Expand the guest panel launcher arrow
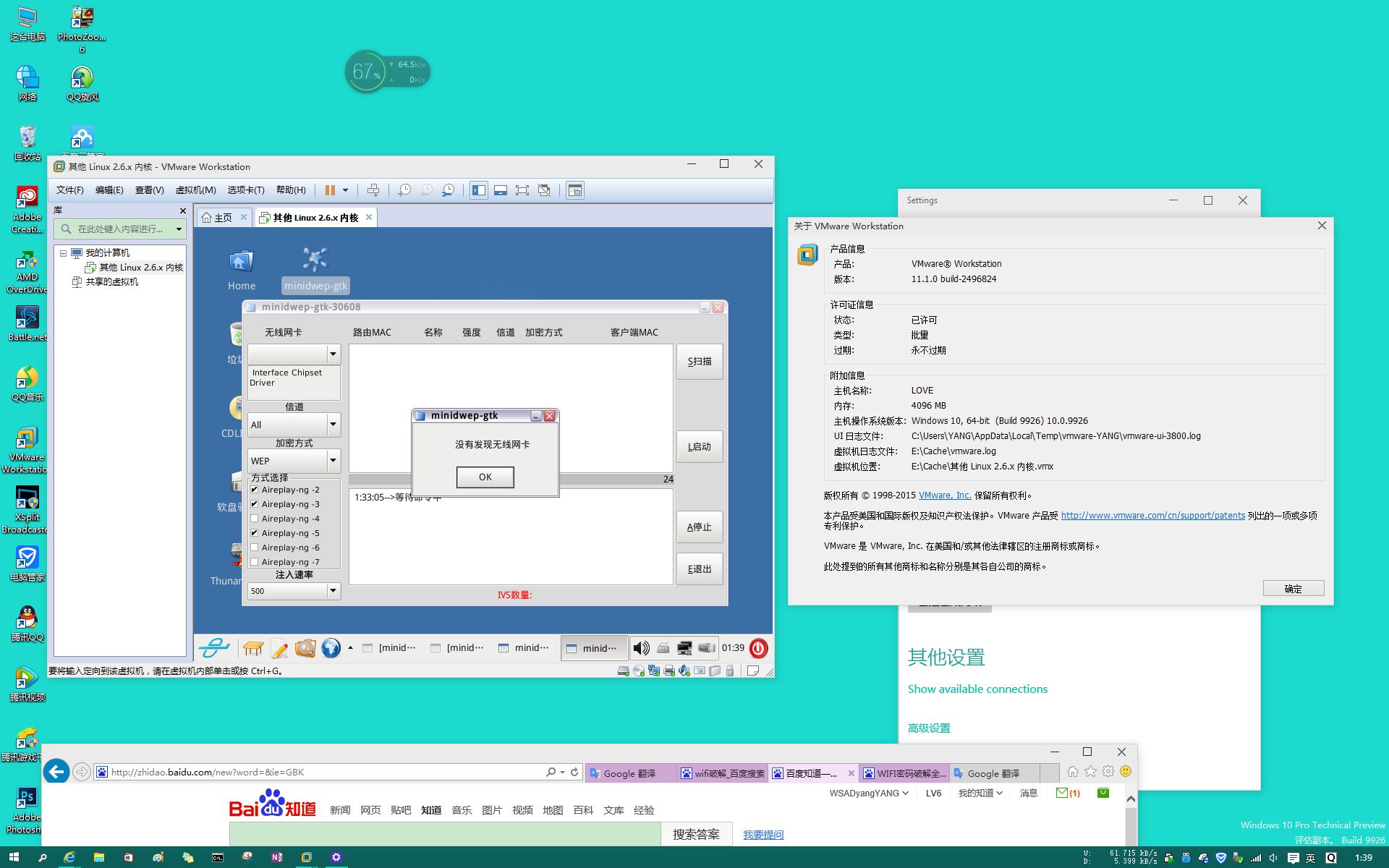Screen dimensions: 1389x868 tap(350, 647)
